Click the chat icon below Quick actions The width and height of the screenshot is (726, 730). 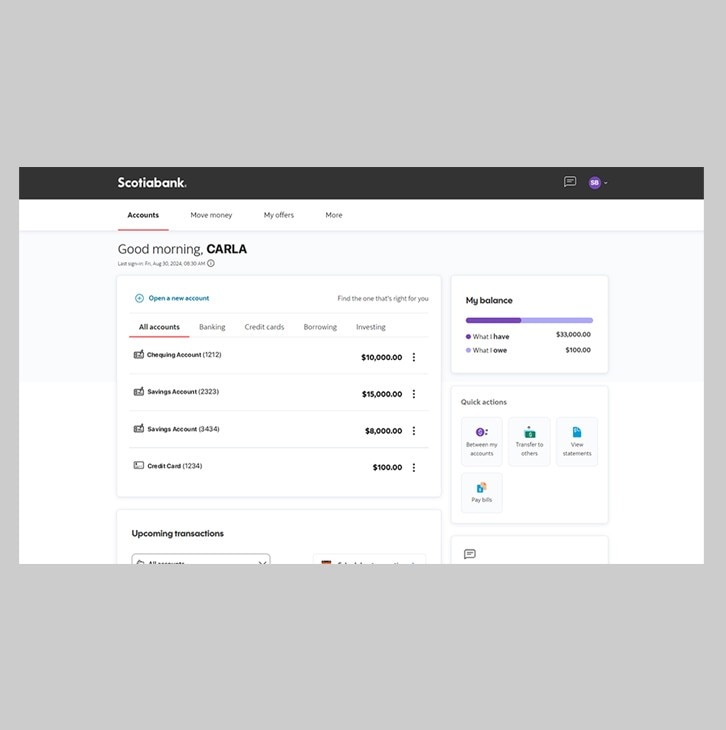(469, 554)
